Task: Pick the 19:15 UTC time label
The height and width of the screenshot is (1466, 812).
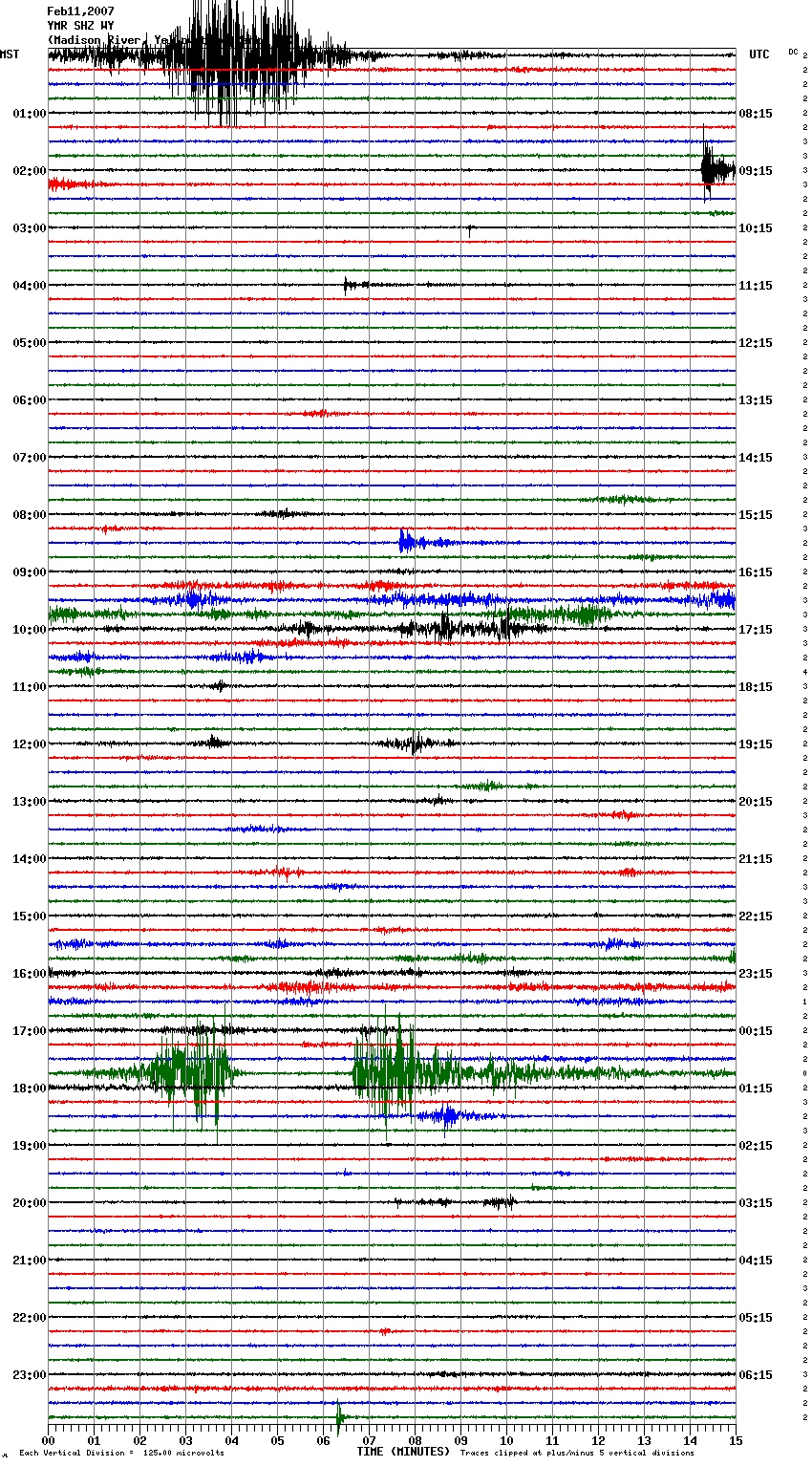Action: click(756, 744)
